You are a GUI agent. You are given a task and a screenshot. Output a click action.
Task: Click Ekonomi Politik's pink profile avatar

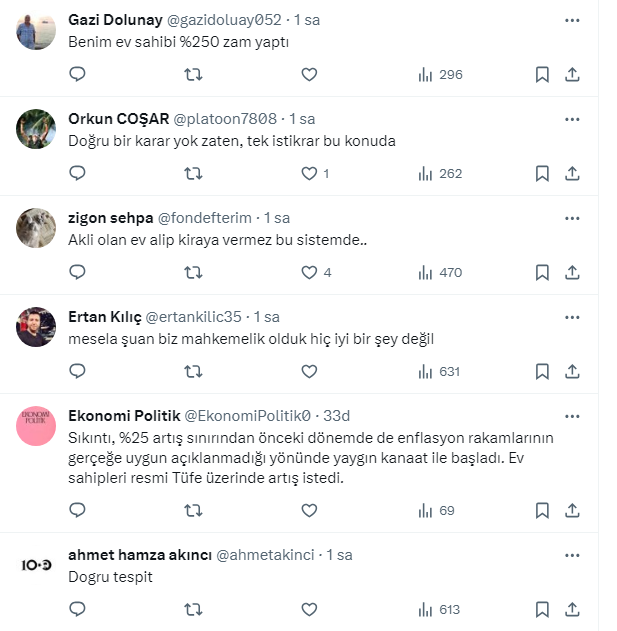[x=36, y=427]
